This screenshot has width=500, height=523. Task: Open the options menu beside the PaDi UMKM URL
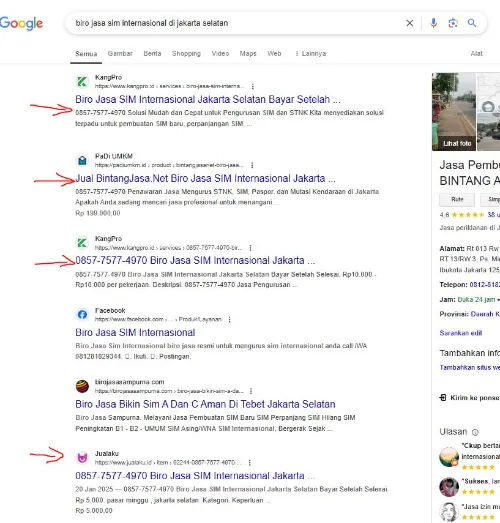[252, 165]
